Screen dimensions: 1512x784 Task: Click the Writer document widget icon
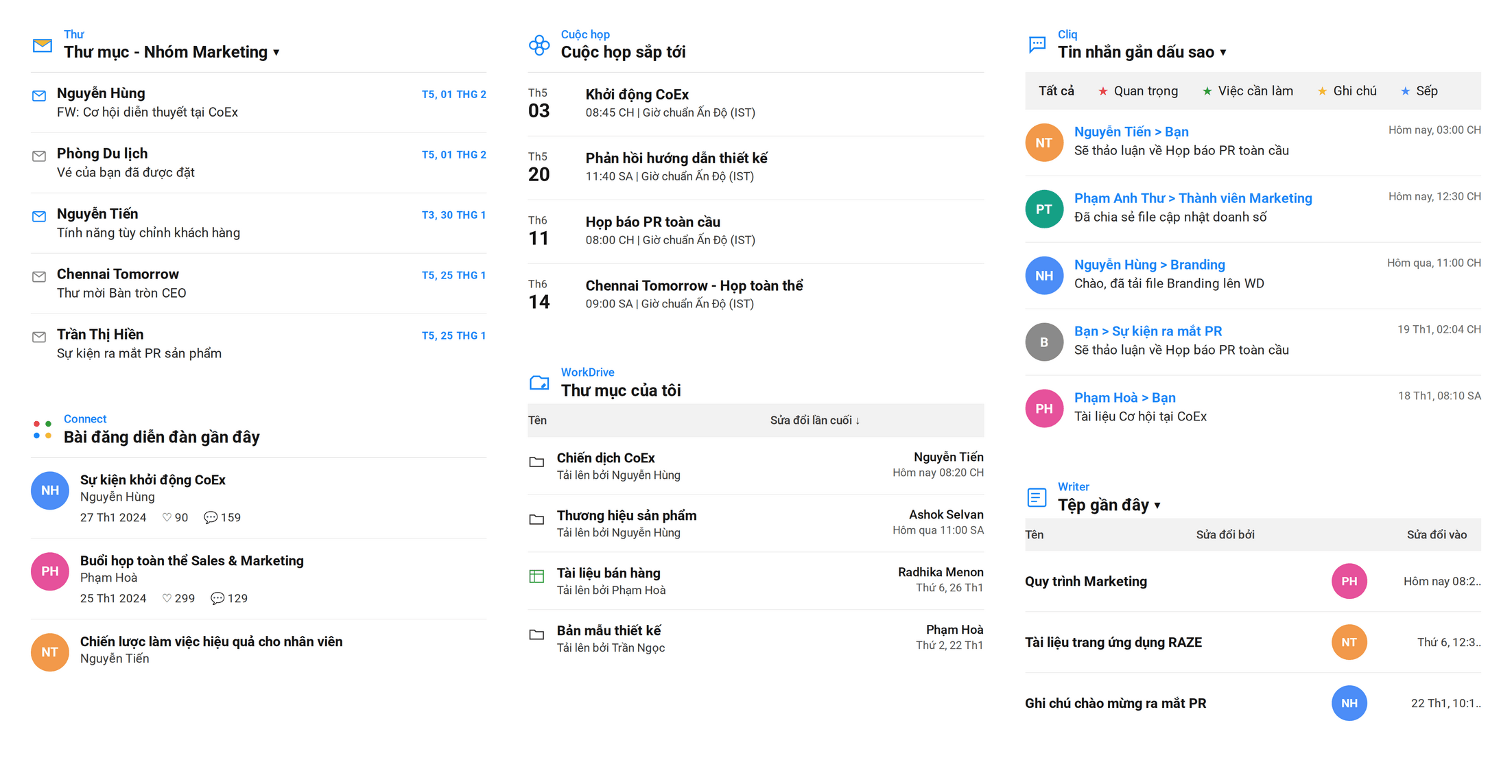[1037, 497]
